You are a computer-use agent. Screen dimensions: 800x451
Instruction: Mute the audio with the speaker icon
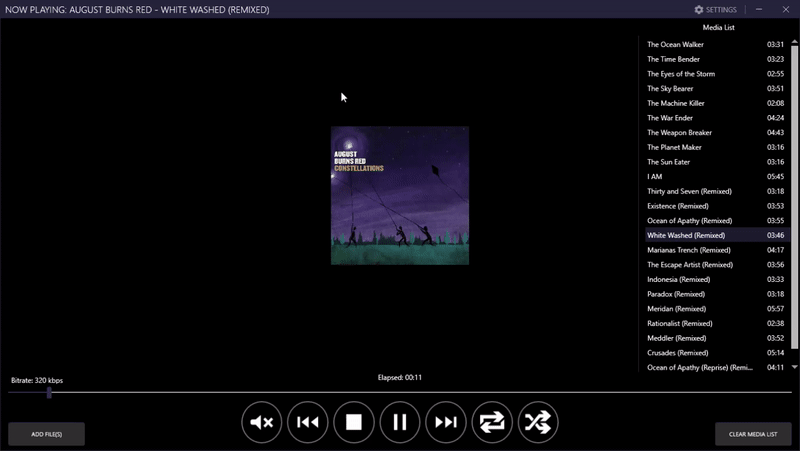pyautogui.click(x=262, y=422)
